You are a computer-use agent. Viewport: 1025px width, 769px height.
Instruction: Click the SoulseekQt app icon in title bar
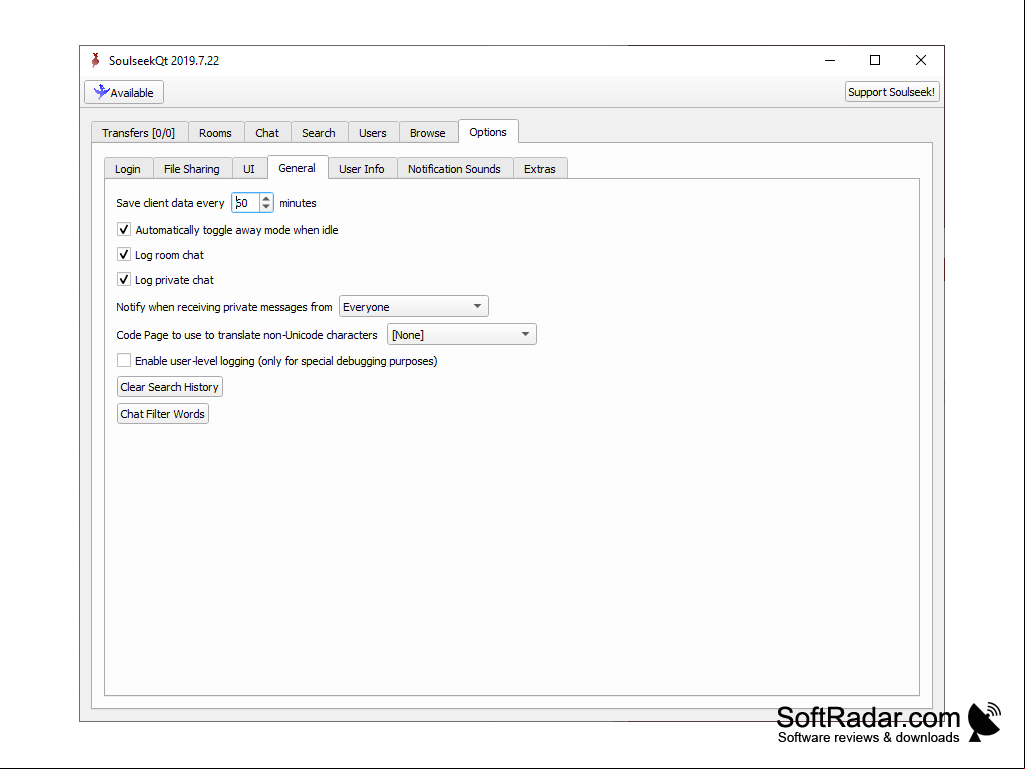[95, 60]
